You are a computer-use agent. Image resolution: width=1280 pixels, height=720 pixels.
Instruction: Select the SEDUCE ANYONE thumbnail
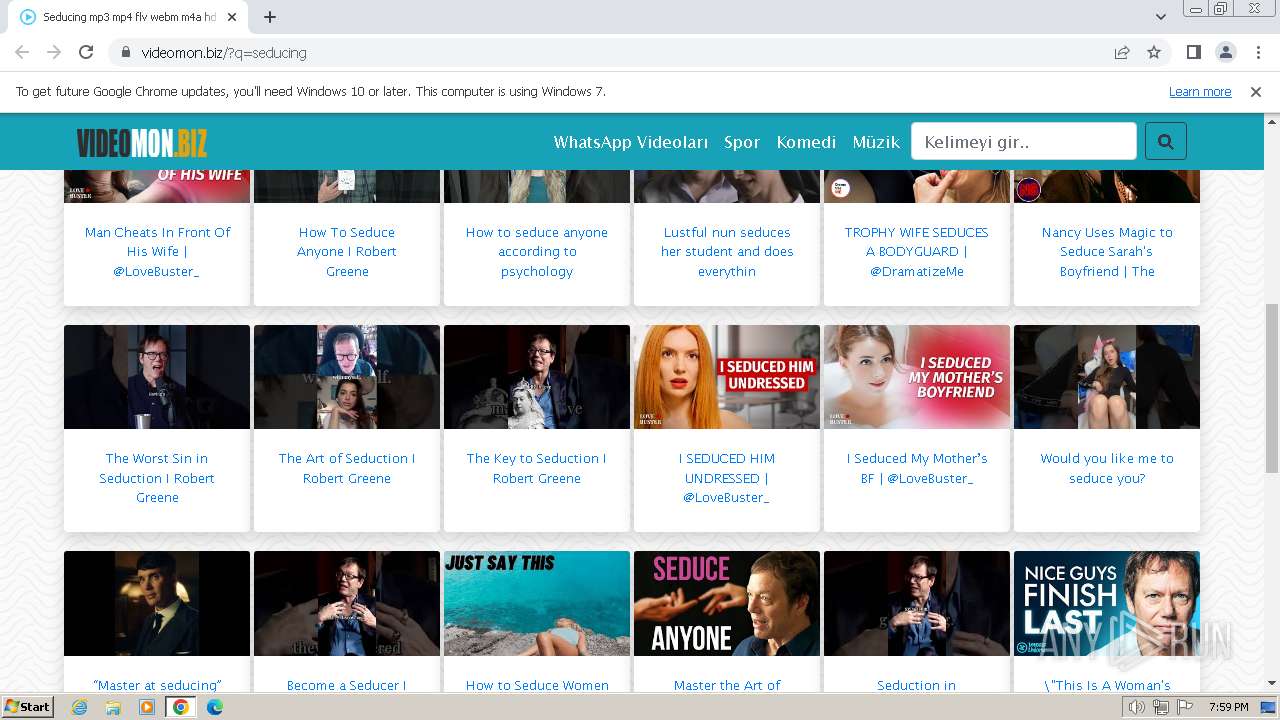[x=727, y=604]
